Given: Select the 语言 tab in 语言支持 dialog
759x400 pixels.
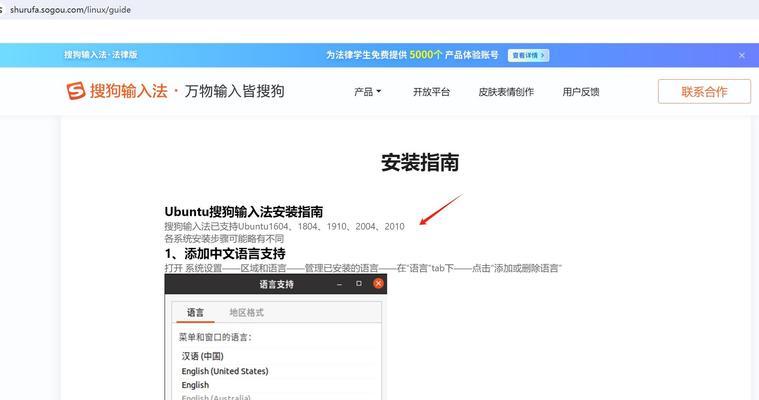Looking at the screenshot, I should (195, 312).
